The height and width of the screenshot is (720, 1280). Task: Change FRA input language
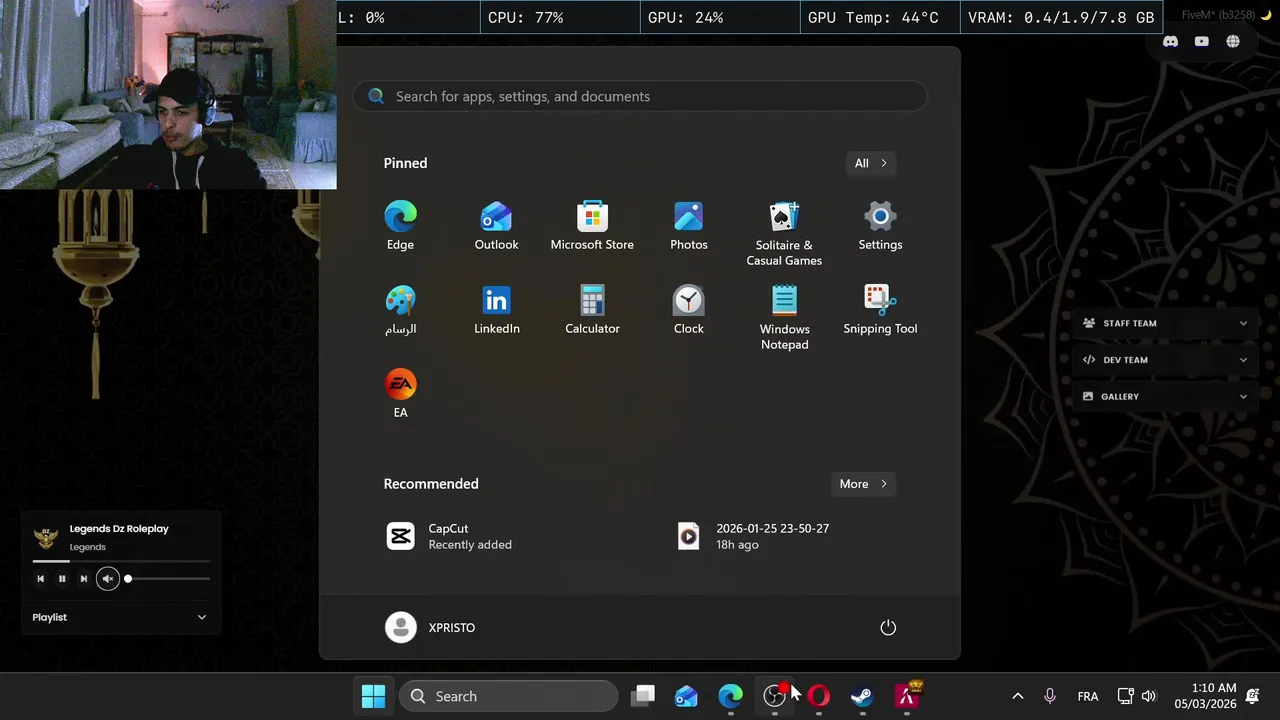[x=1088, y=696]
